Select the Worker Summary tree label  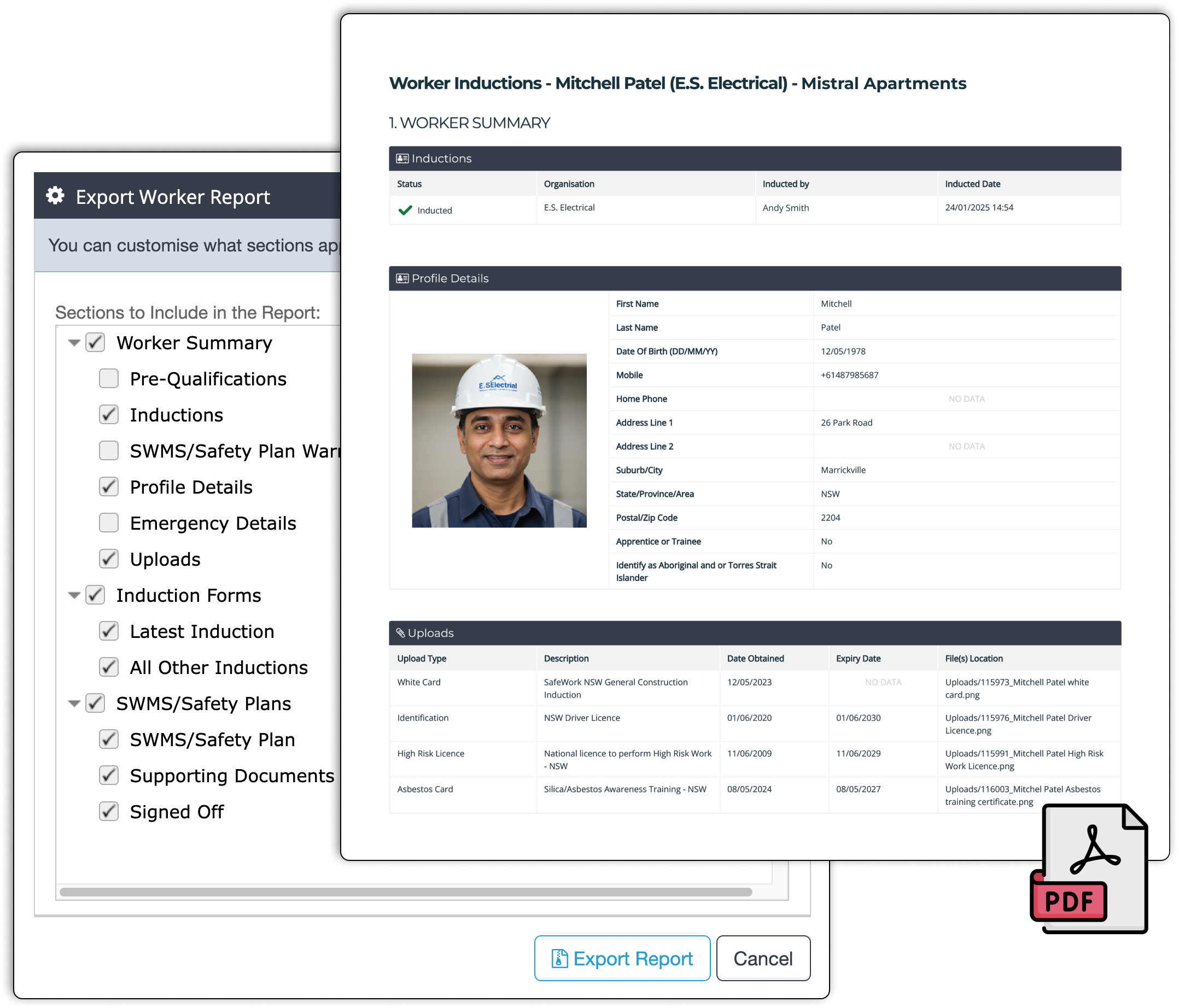point(195,343)
